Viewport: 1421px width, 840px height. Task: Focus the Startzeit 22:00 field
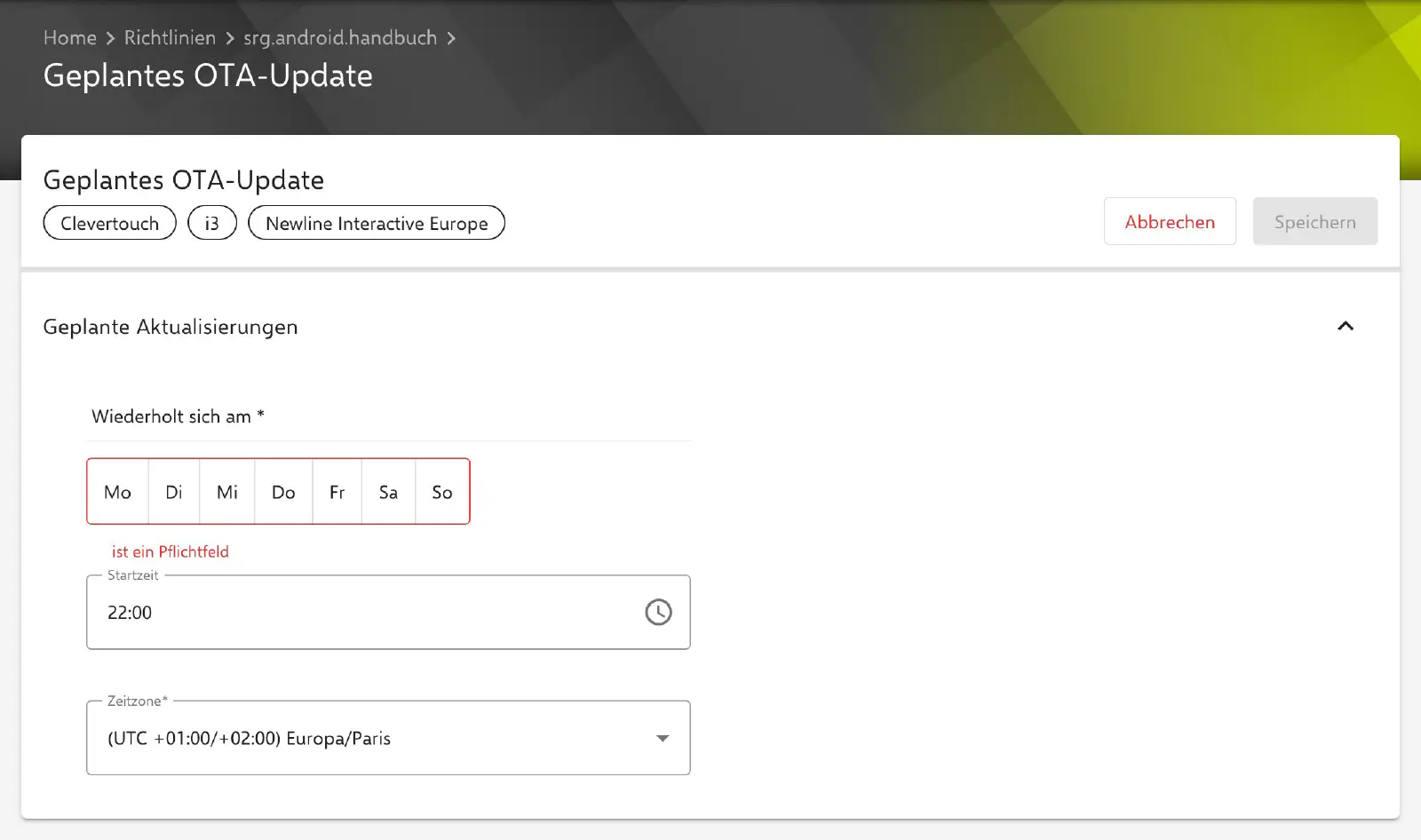388,612
